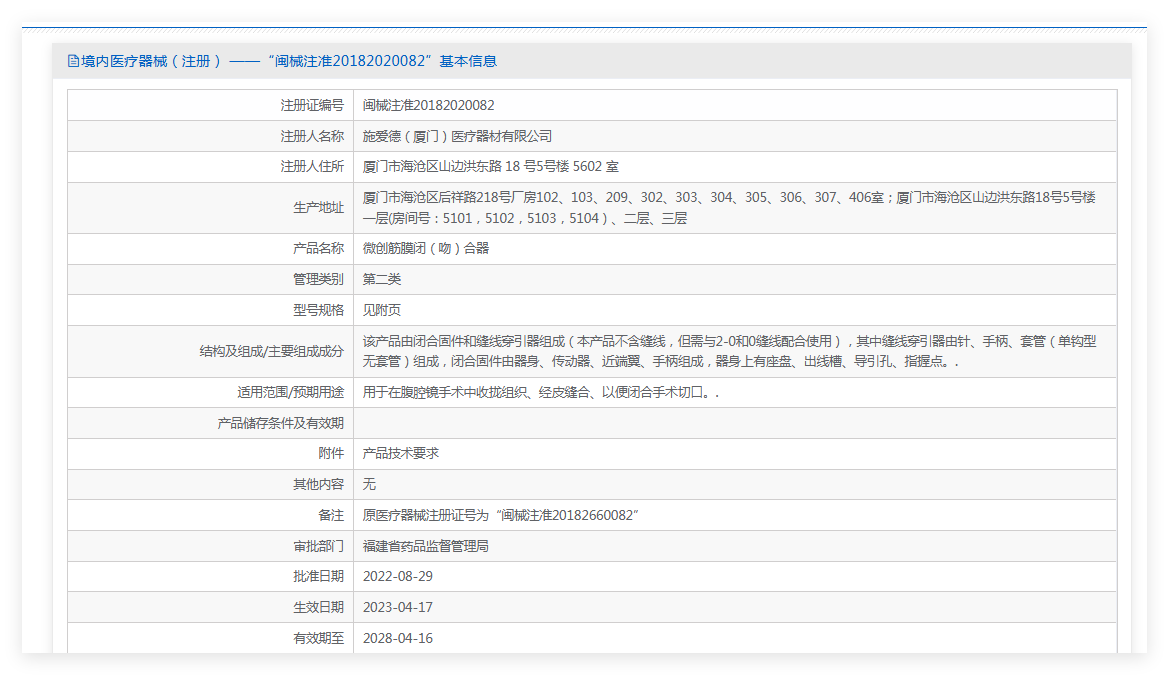The width and height of the screenshot is (1169, 675).
Task: Select the structure description starting 该产品由闭合固件
Action: click(729, 351)
